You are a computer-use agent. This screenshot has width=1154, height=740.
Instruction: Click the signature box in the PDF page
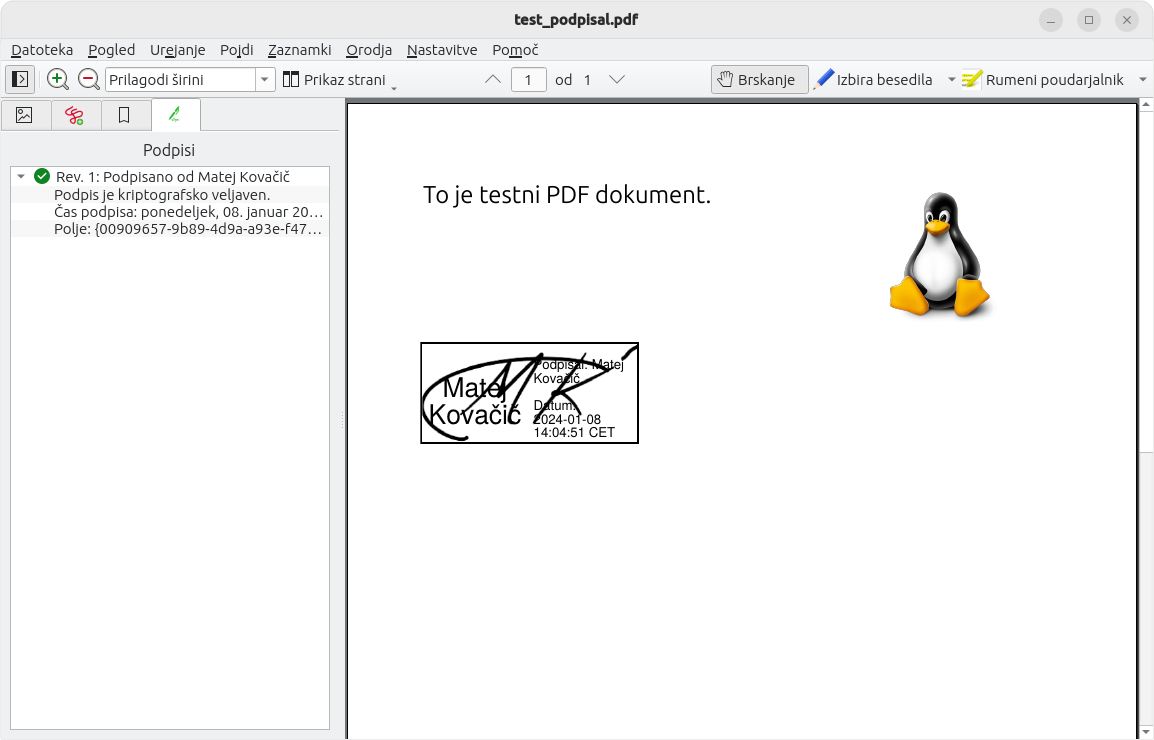[529, 393]
